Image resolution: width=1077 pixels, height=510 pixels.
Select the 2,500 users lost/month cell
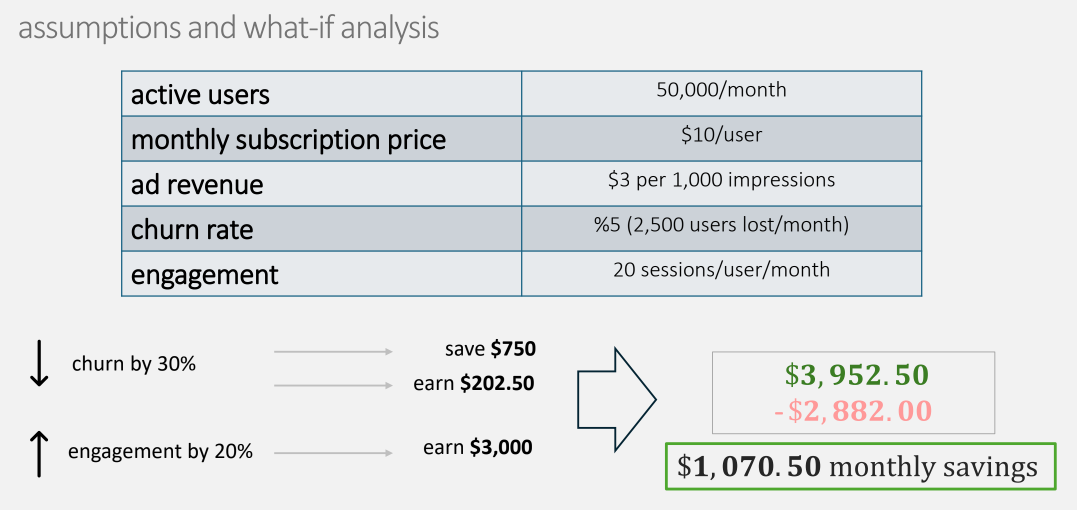click(x=721, y=227)
